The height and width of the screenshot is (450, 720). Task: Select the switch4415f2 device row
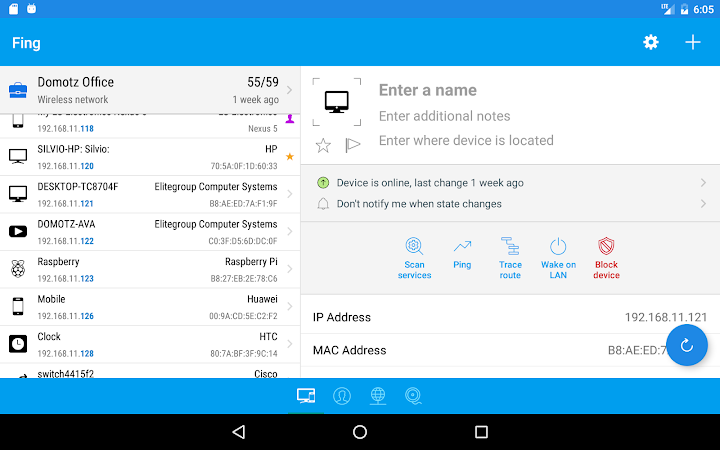point(150,371)
